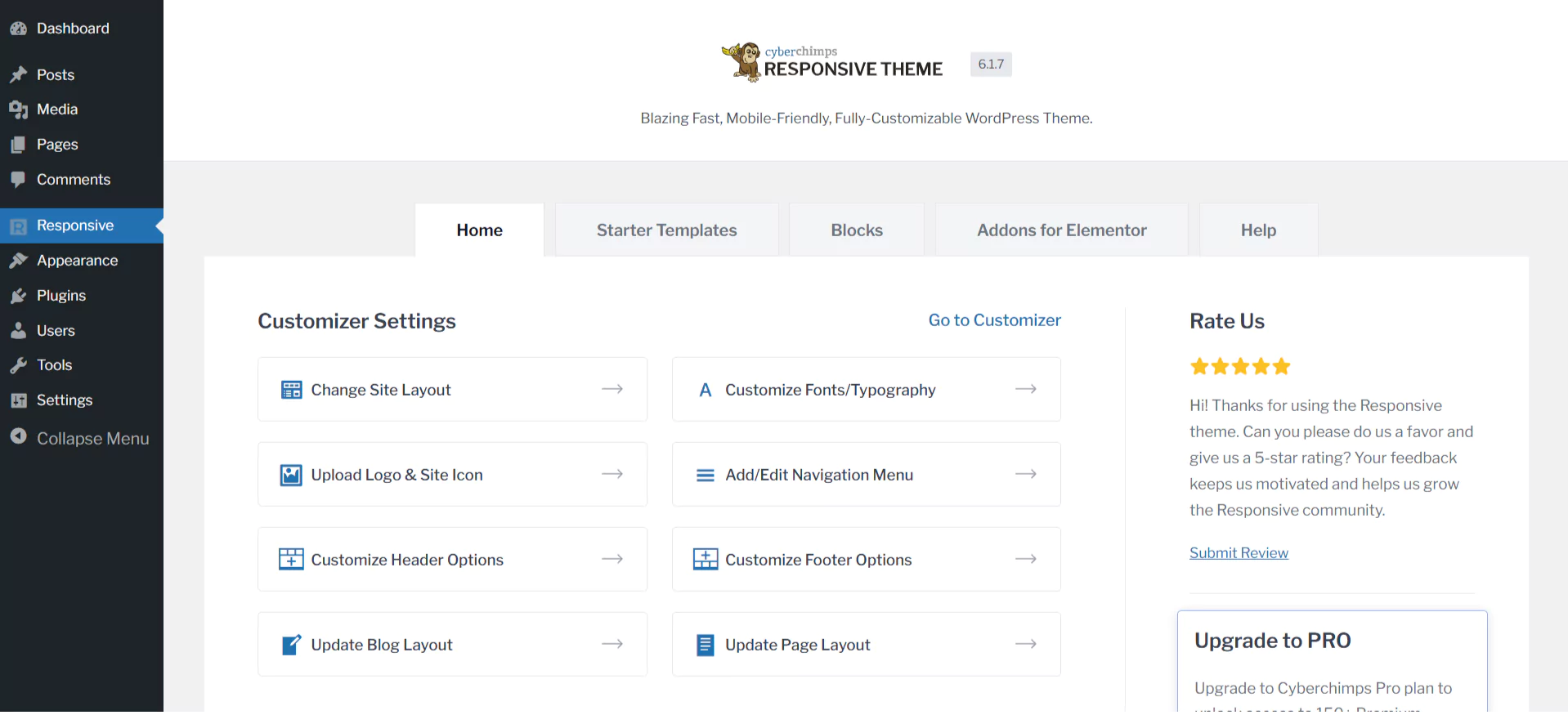Switch to the Starter Templates tab
Image resolution: width=1568 pixels, height=715 pixels.
(x=667, y=230)
